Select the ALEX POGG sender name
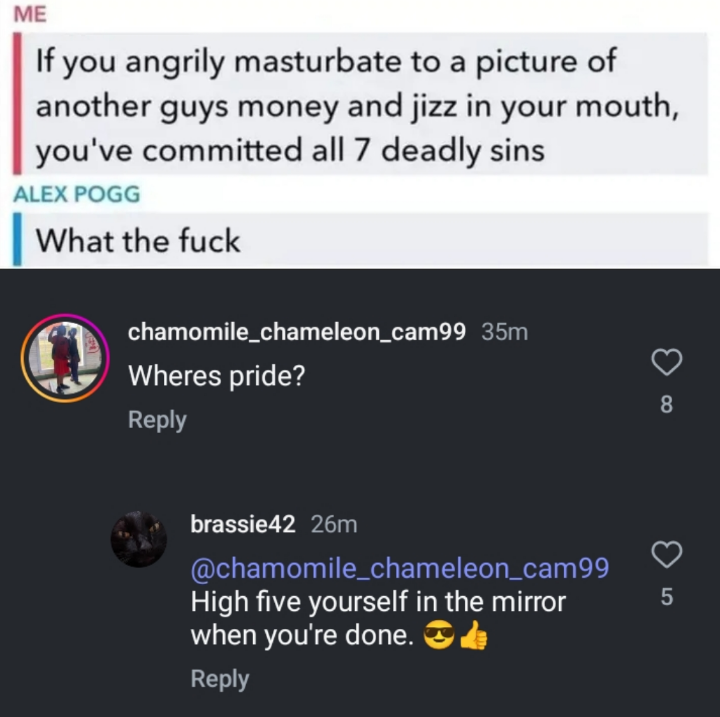 tap(77, 194)
